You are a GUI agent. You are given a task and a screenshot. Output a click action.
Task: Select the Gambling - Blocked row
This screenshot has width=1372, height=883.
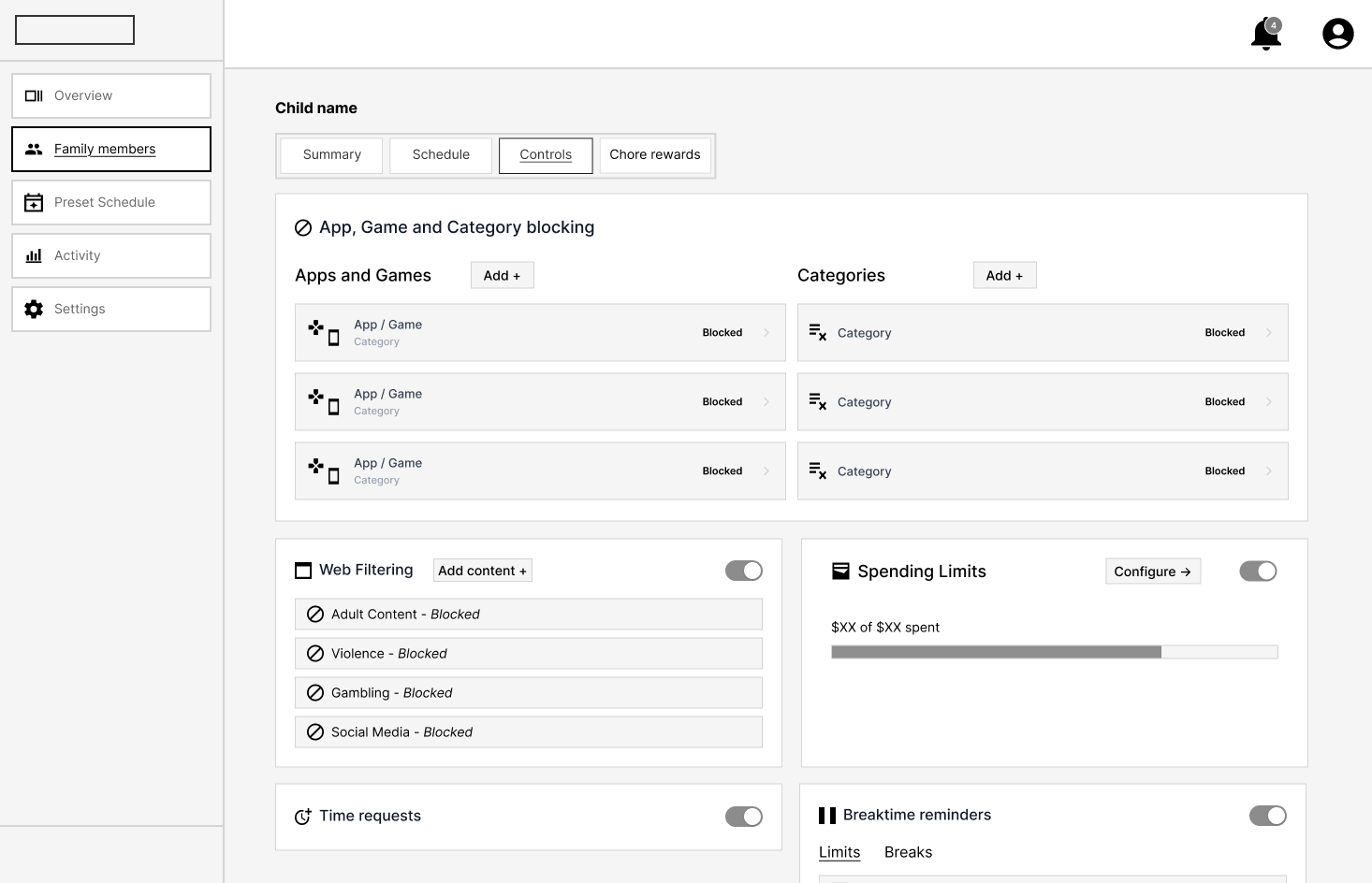(x=529, y=693)
